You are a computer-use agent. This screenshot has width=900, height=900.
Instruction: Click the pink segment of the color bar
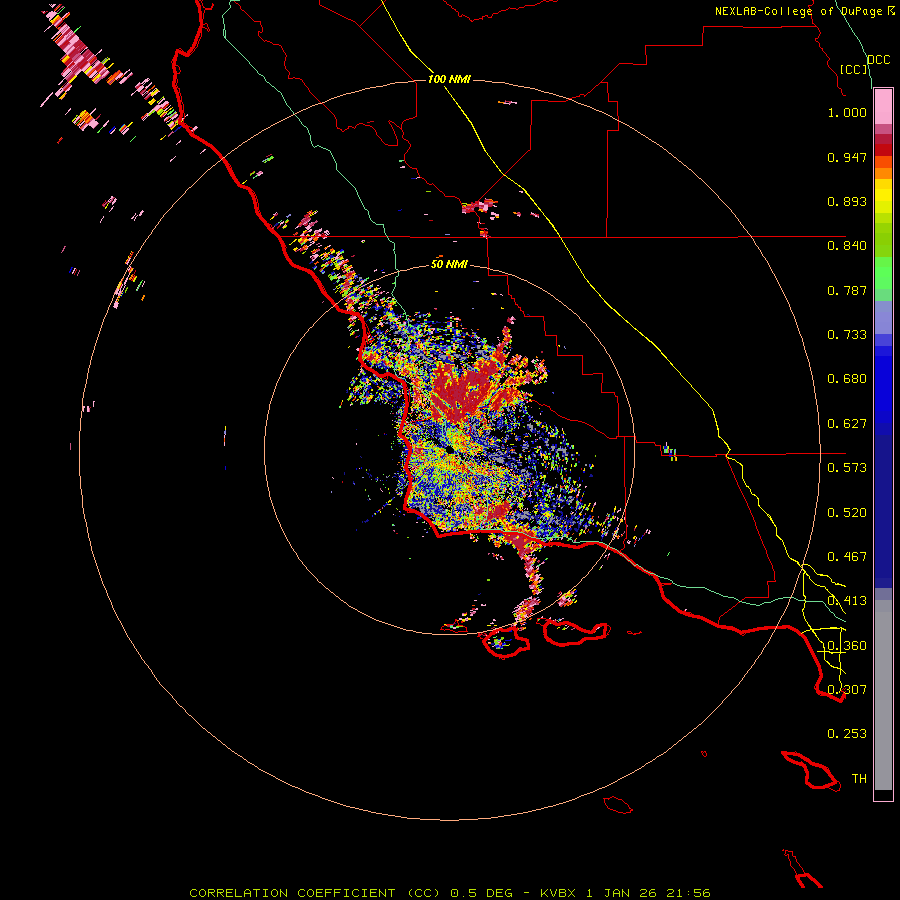pos(883,107)
